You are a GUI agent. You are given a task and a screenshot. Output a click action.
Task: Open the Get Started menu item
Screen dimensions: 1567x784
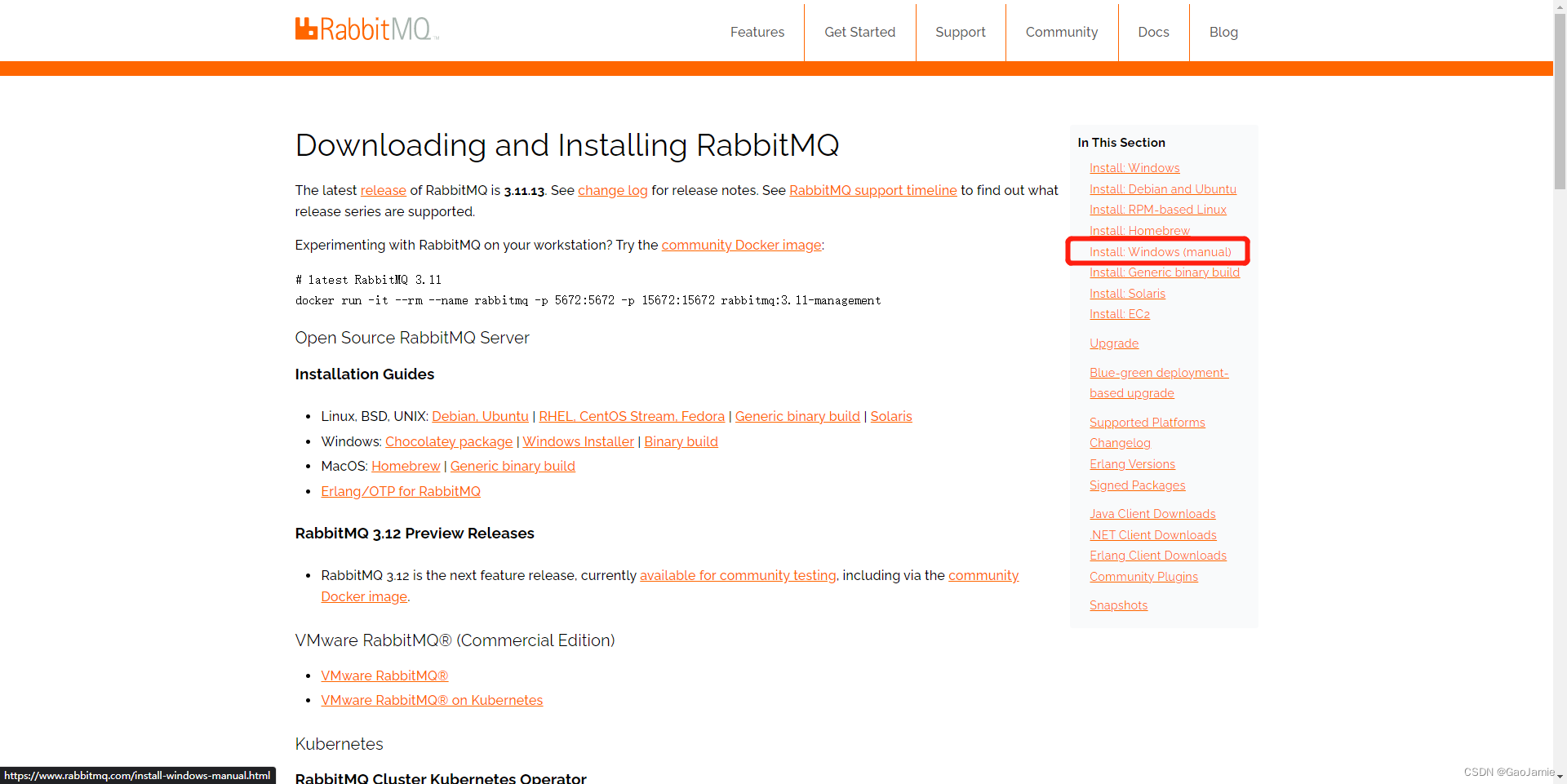point(859,32)
